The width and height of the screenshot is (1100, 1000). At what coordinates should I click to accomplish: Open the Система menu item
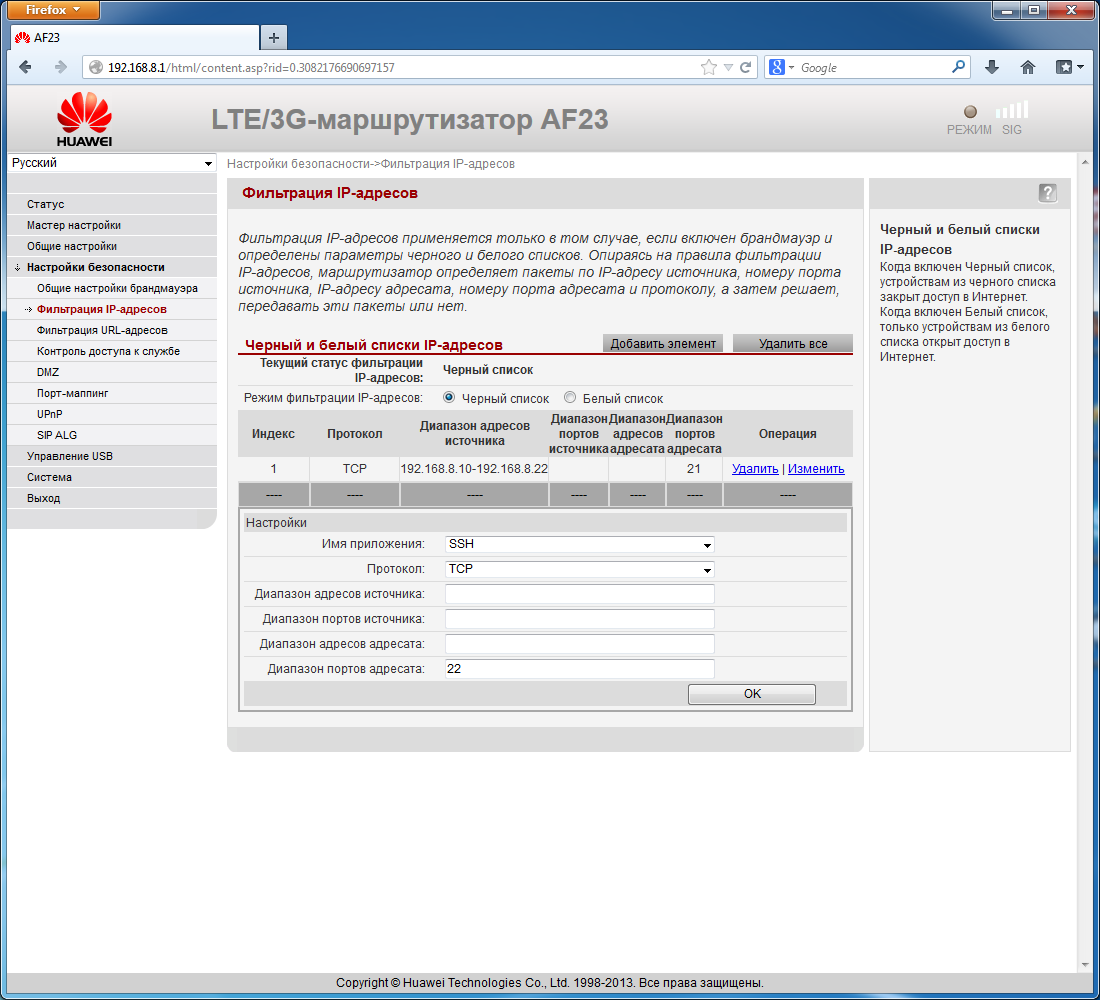[49, 478]
